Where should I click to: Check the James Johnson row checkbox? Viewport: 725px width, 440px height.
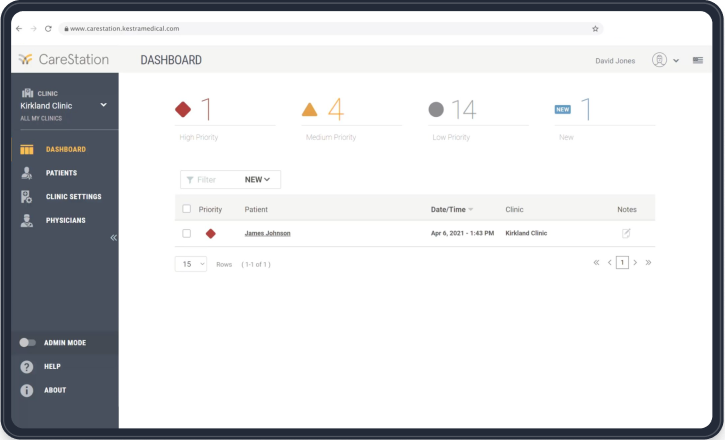point(186,233)
